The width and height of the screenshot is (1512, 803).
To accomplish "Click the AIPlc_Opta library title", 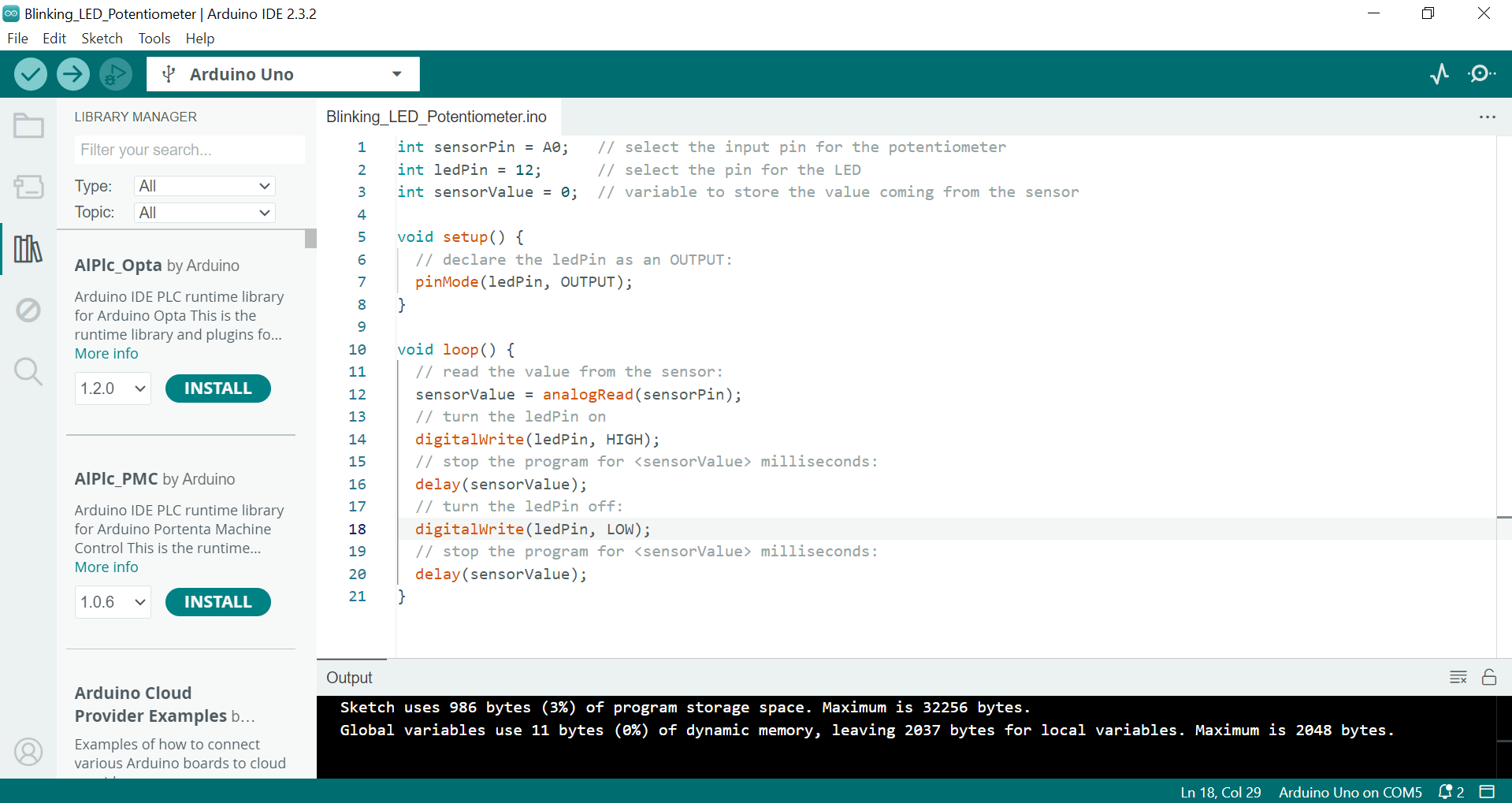I will point(118,266).
